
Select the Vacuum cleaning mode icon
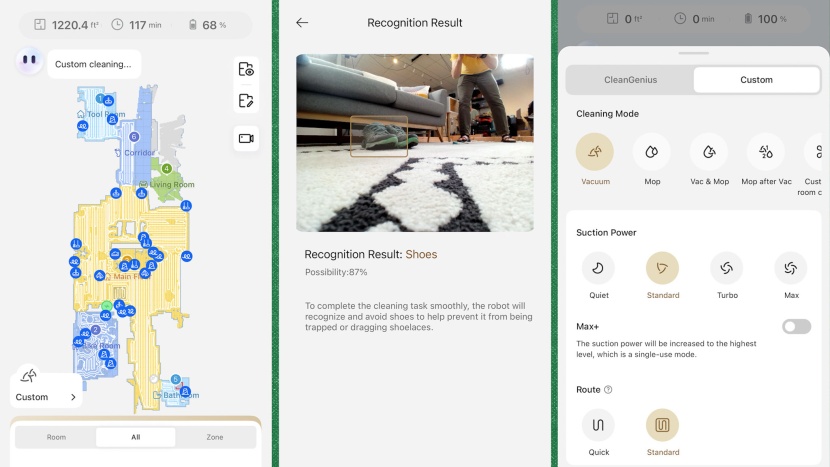click(x=595, y=152)
